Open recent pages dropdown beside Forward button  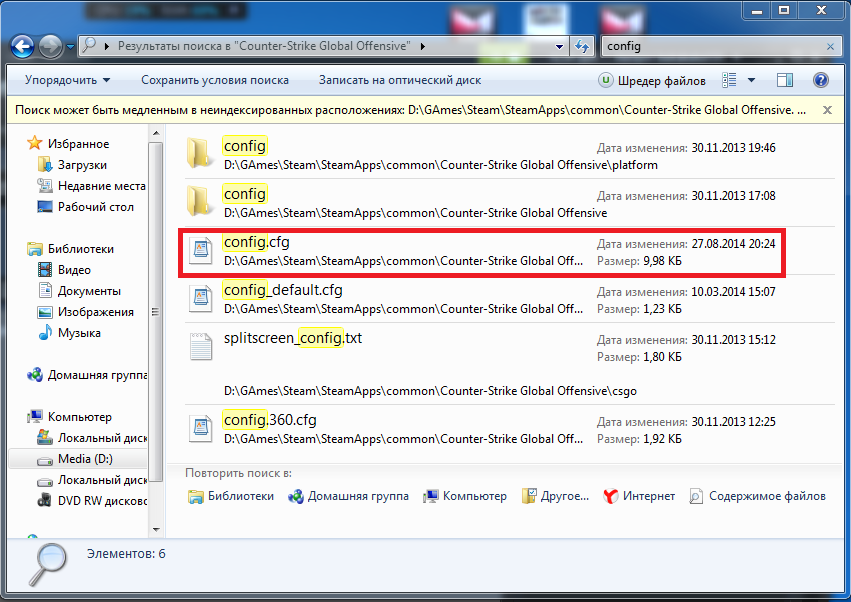pyautogui.click(x=71, y=47)
